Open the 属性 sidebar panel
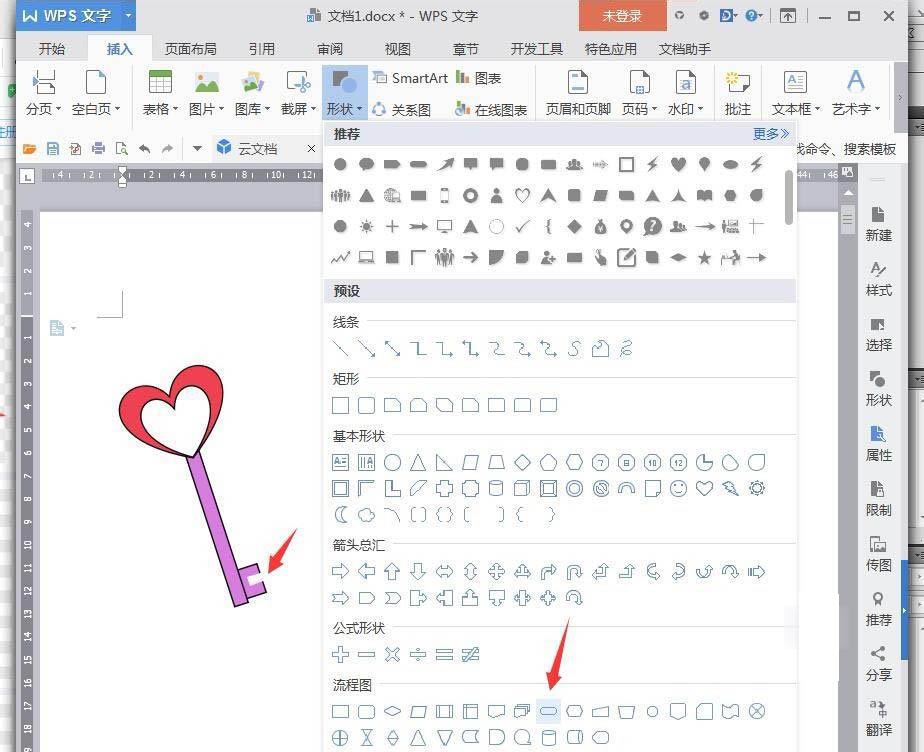 tap(878, 444)
